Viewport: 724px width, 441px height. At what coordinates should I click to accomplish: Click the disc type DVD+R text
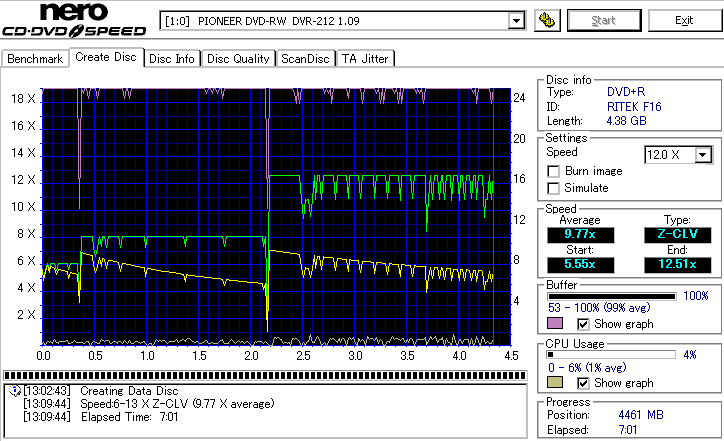[626, 92]
